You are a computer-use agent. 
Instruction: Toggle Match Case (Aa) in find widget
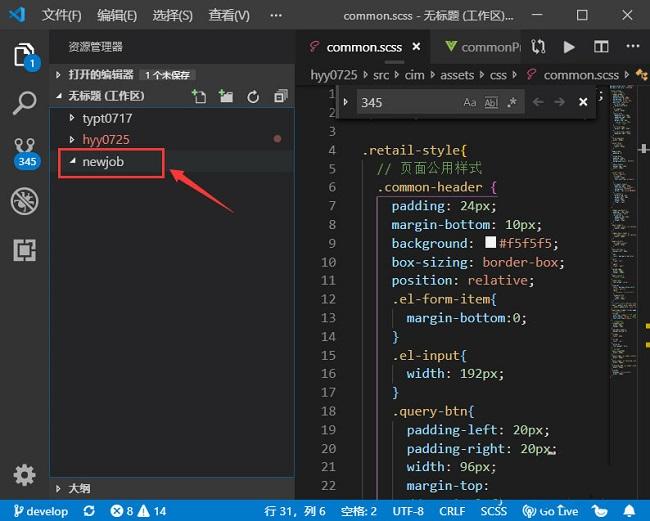tap(470, 102)
